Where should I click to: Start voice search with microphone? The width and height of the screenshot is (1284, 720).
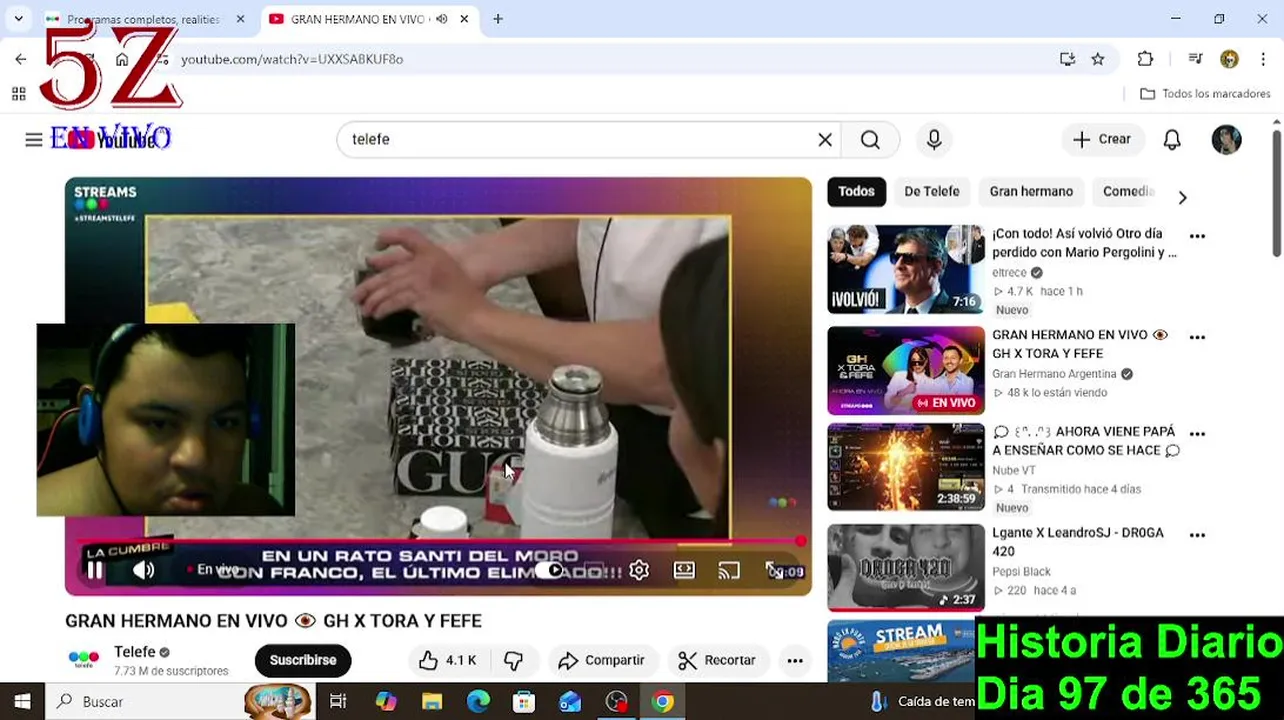pyautogui.click(x=934, y=140)
